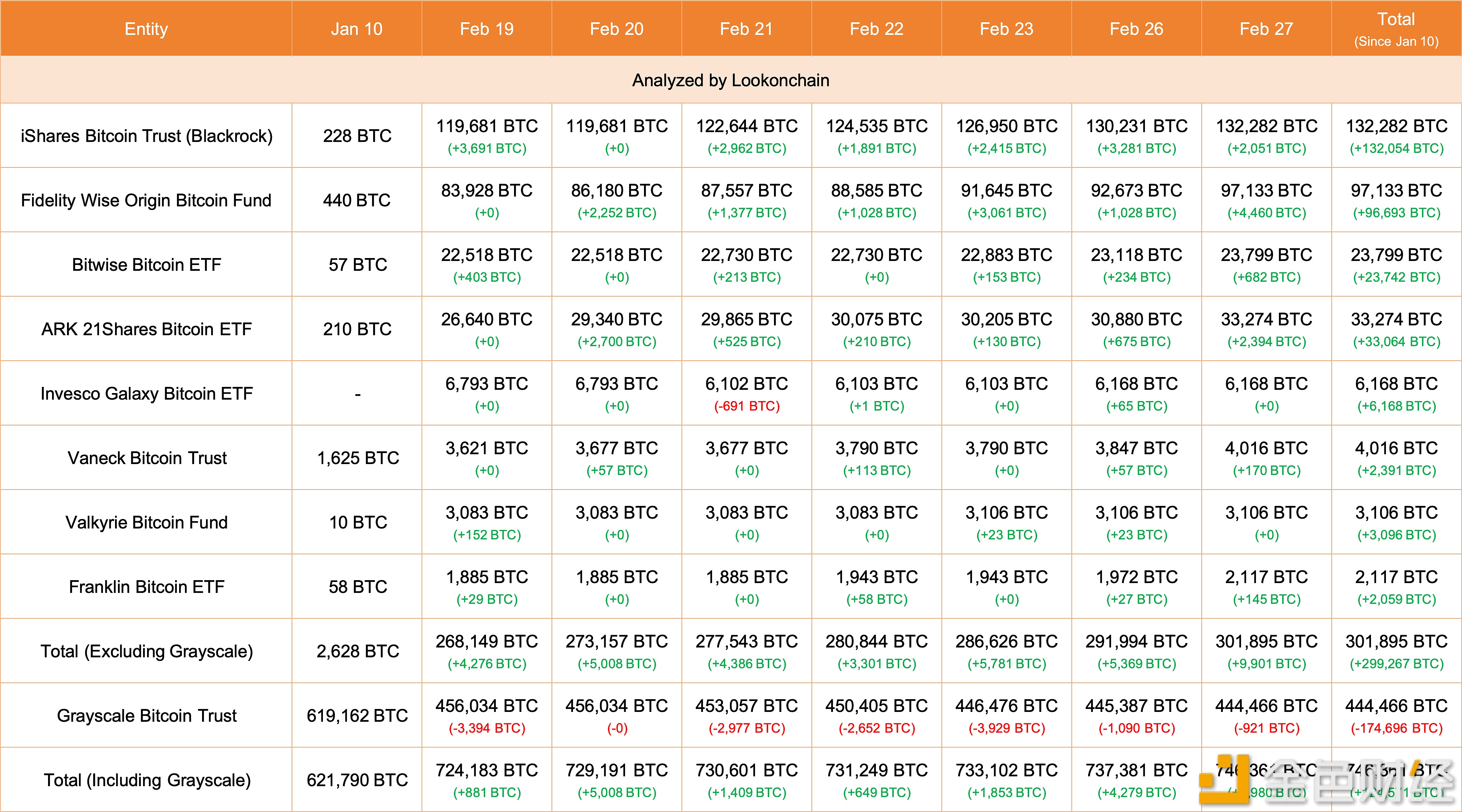The width and height of the screenshot is (1462, 812).
Task: Click the 228 BTC cell
Action: click(357, 136)
